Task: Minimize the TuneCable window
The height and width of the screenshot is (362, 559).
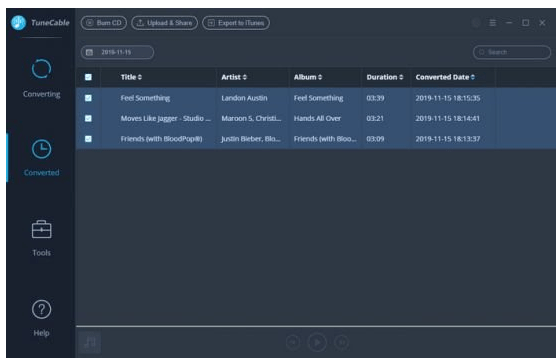Action: pos(509,23)
